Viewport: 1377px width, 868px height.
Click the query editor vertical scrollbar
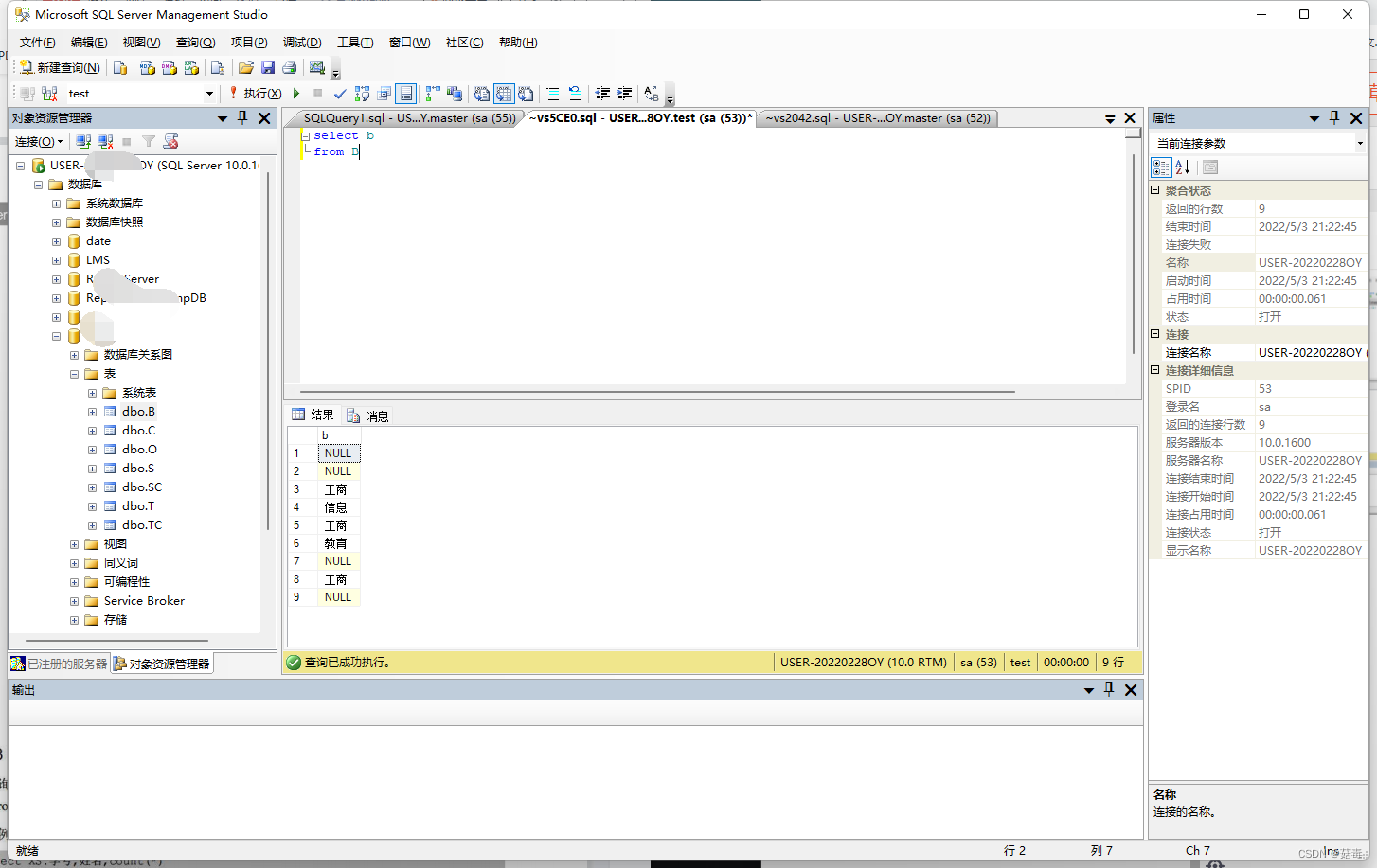[x=1133, y=254]
